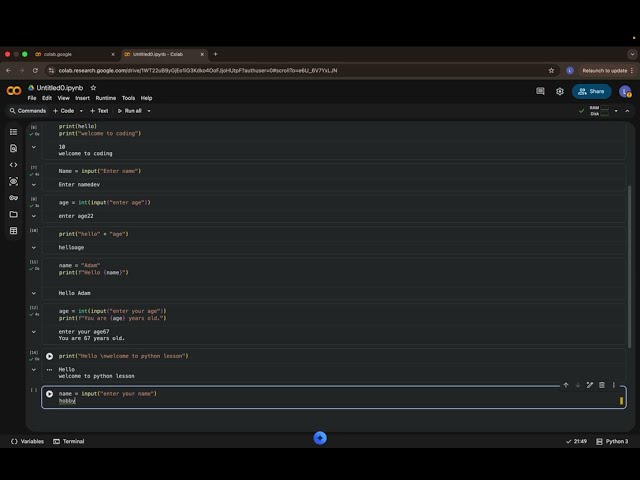Open output options dots for Hello output

pos(49,370)
